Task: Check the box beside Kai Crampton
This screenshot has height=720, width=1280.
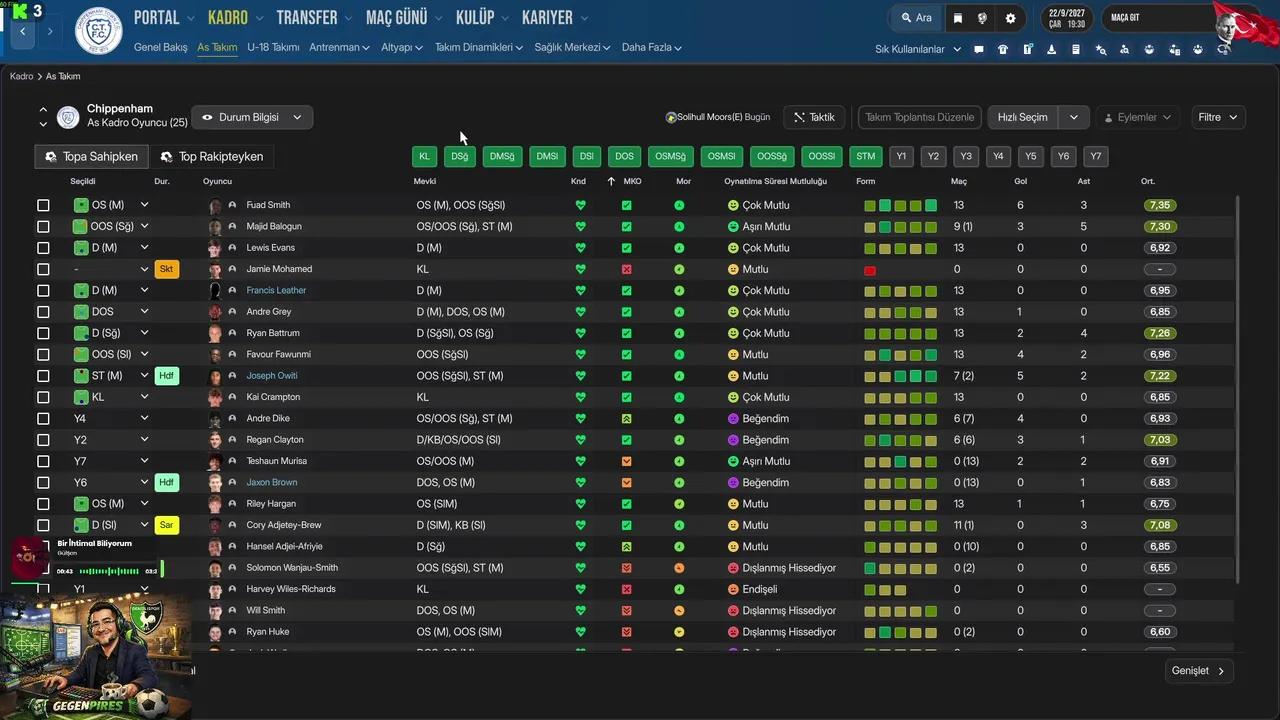Action: click(43, 397)
